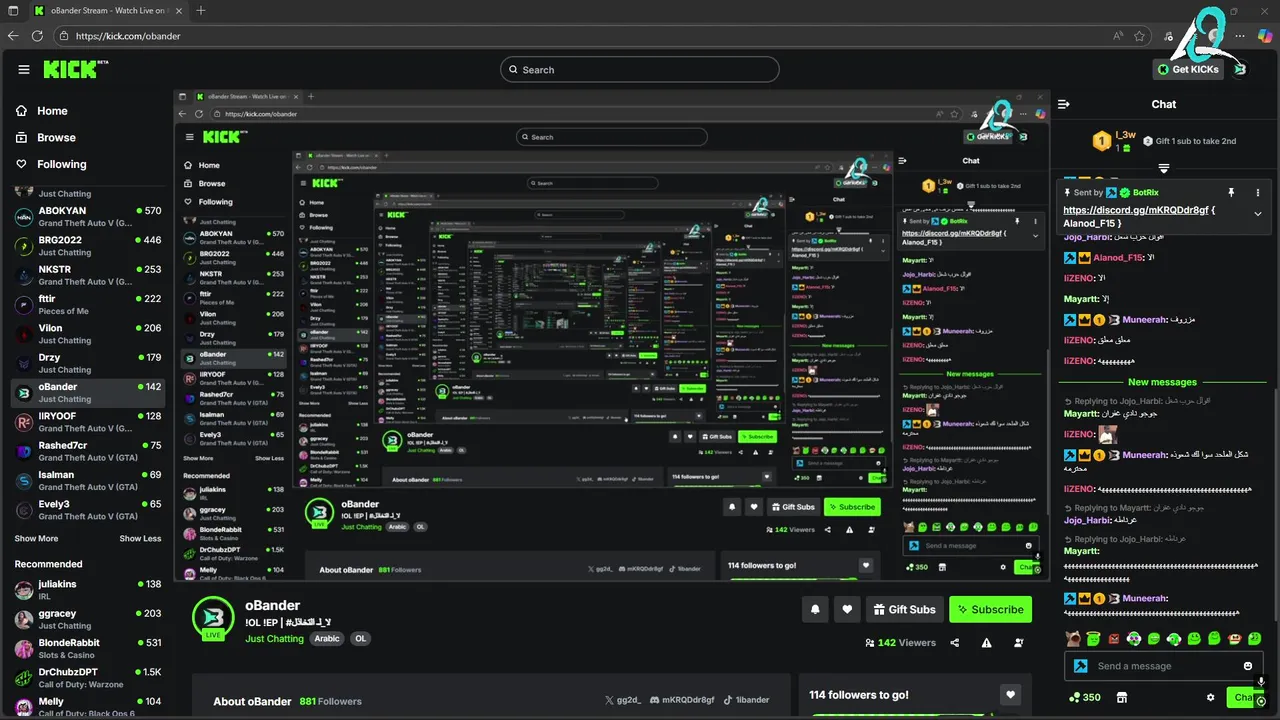Viewport: 1280px width, 720px height.
Task: Open pinned message three-dot options
Action: pyautogui.click(x=1257, y=192)
